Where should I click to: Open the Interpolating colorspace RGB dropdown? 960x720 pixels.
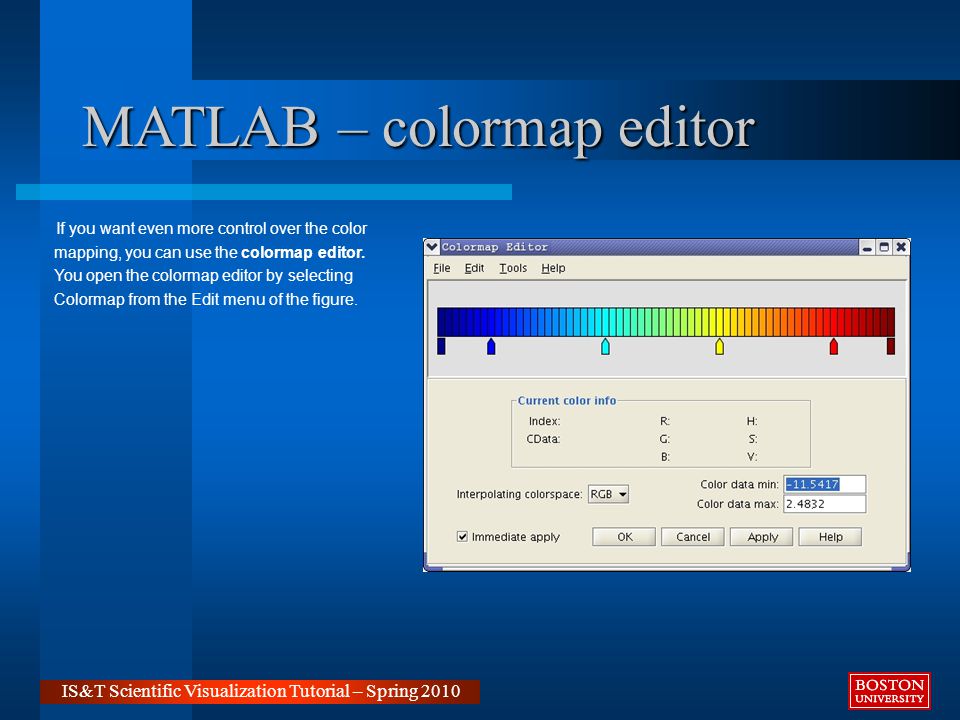pos(609,494)
